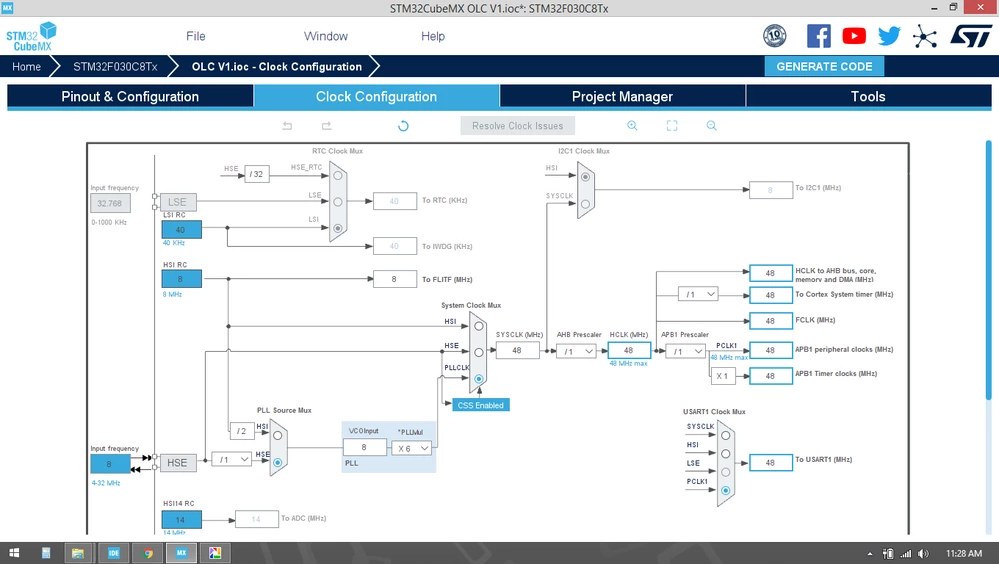999x564 pixels.
Task: Open the File menu
Action: point(196,36)
